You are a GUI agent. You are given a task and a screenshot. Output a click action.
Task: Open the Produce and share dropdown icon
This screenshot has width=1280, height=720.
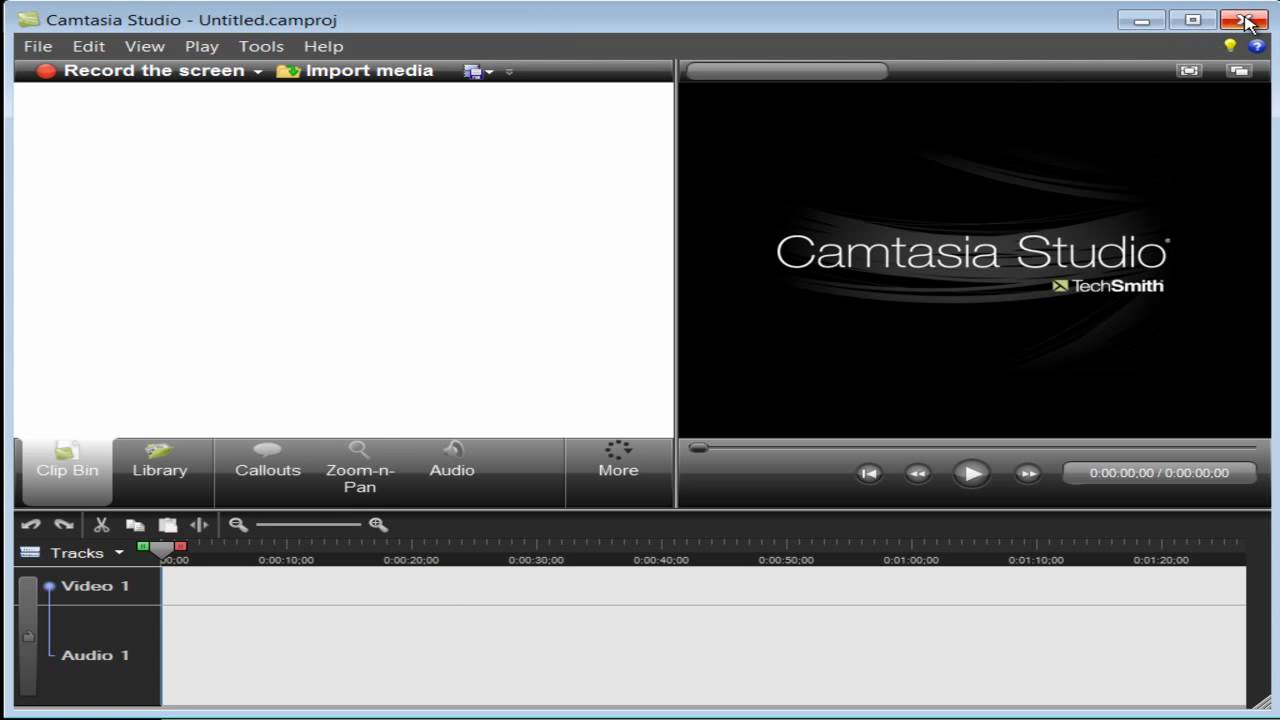[x=478, y=72]
